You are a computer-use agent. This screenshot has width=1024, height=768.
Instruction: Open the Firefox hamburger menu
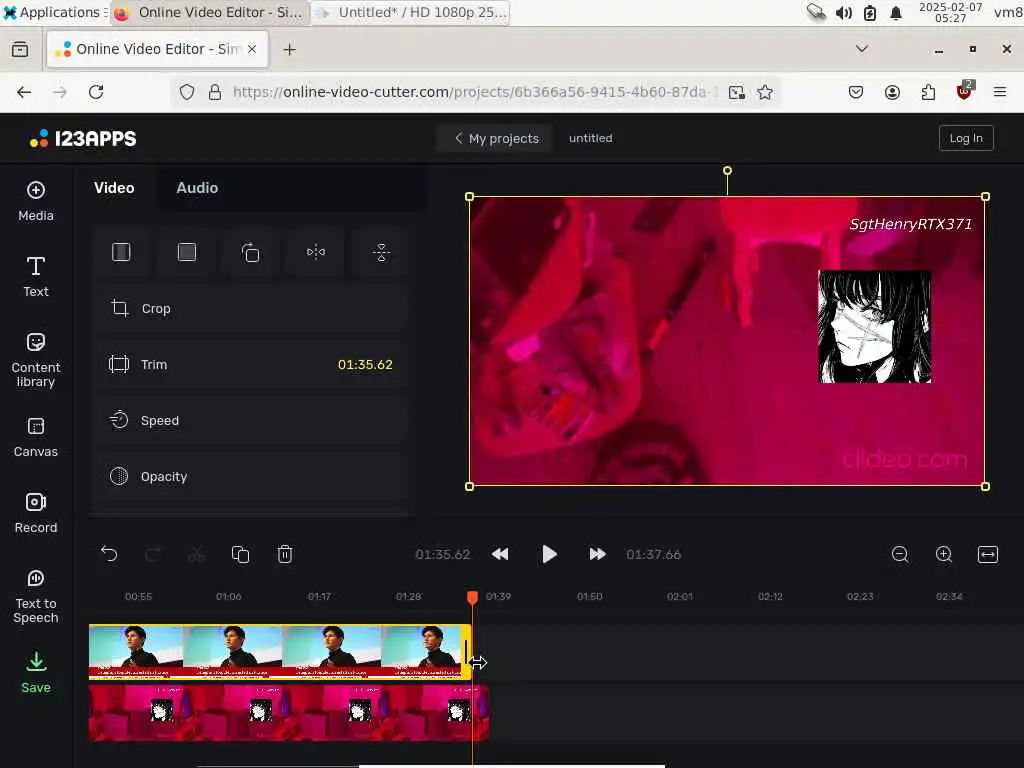click(999, 92)
